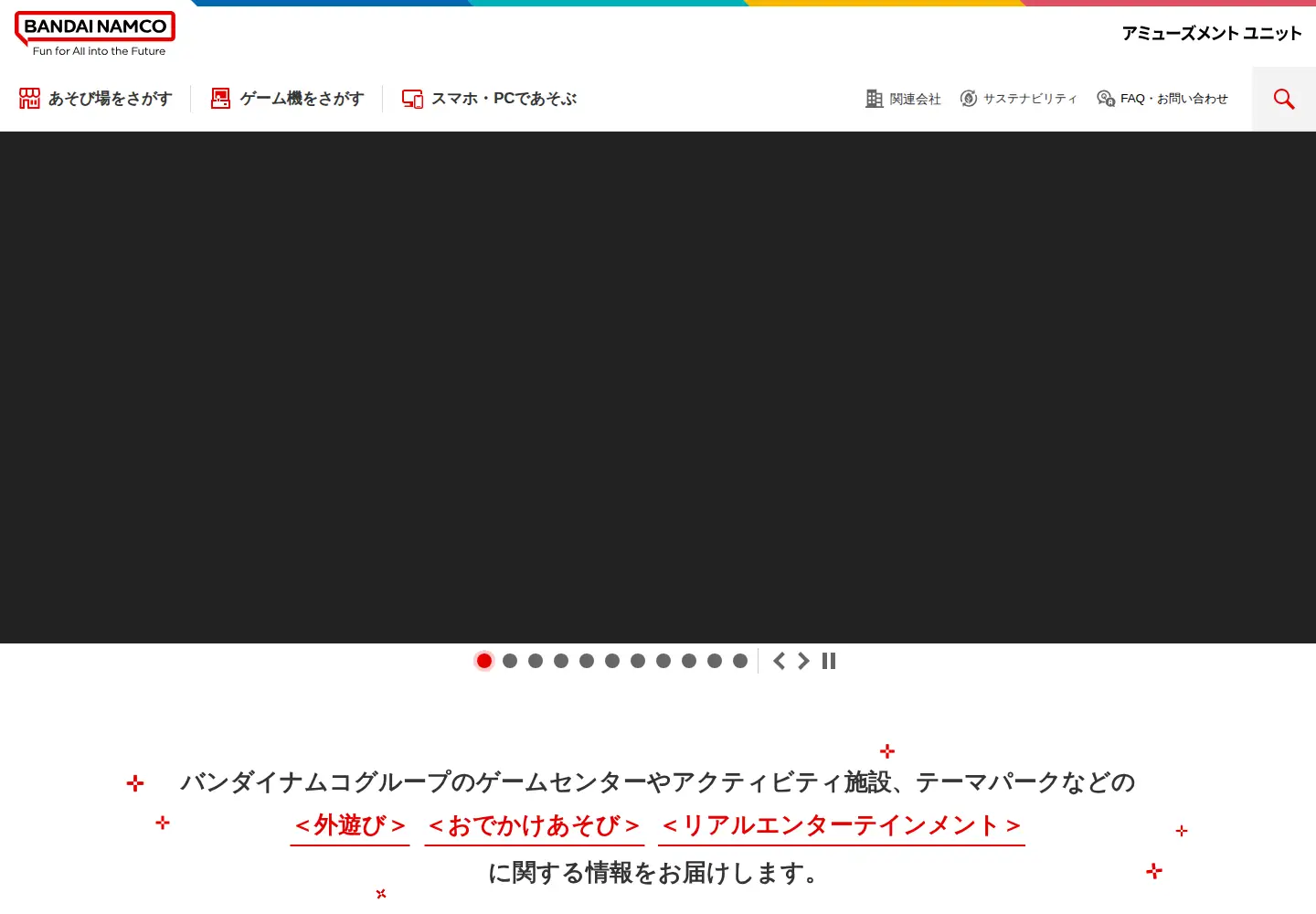
Task: Click the shop icon beside あそび場をさがす
Action: (29, 99)
